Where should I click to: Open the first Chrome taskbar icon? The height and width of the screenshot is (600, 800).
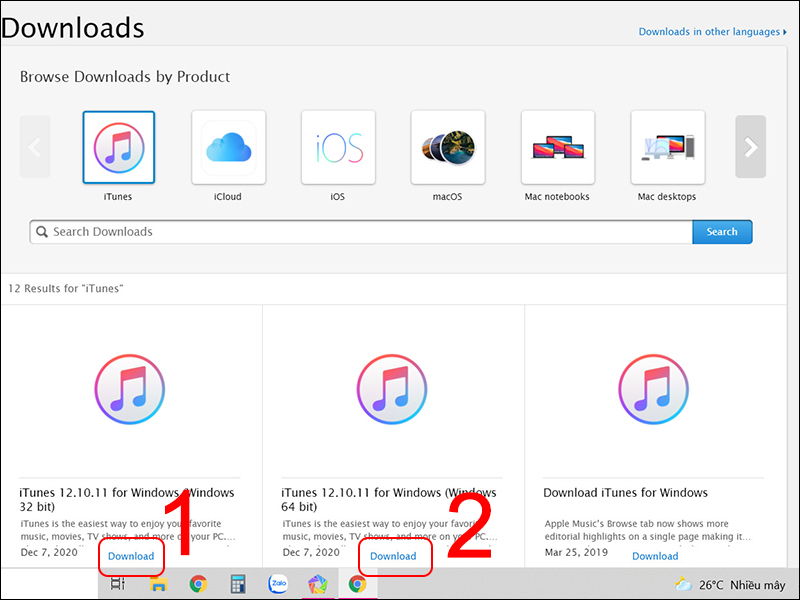pos(198,584)
